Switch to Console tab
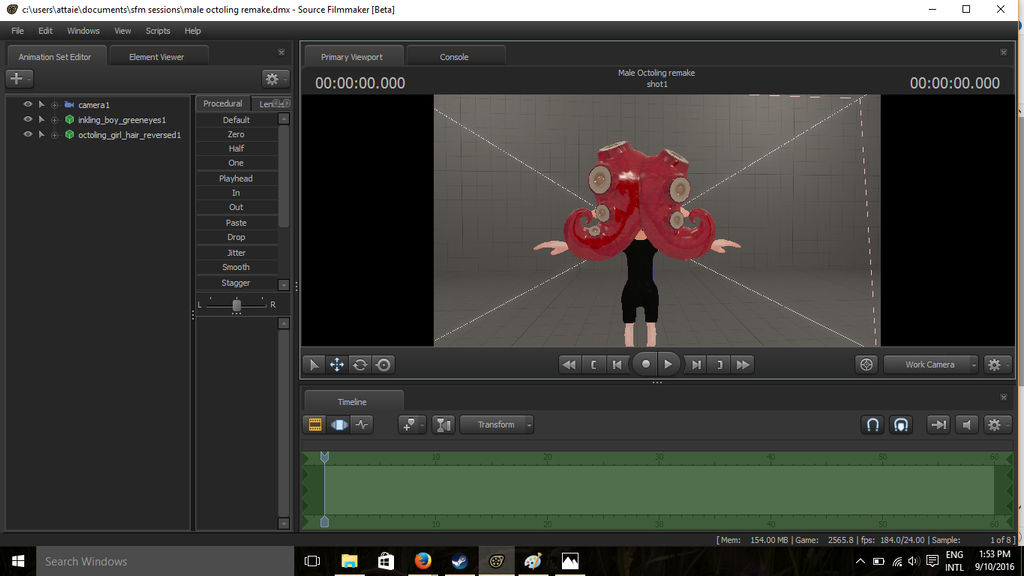 pyautogui.click(x=454, y=57)
